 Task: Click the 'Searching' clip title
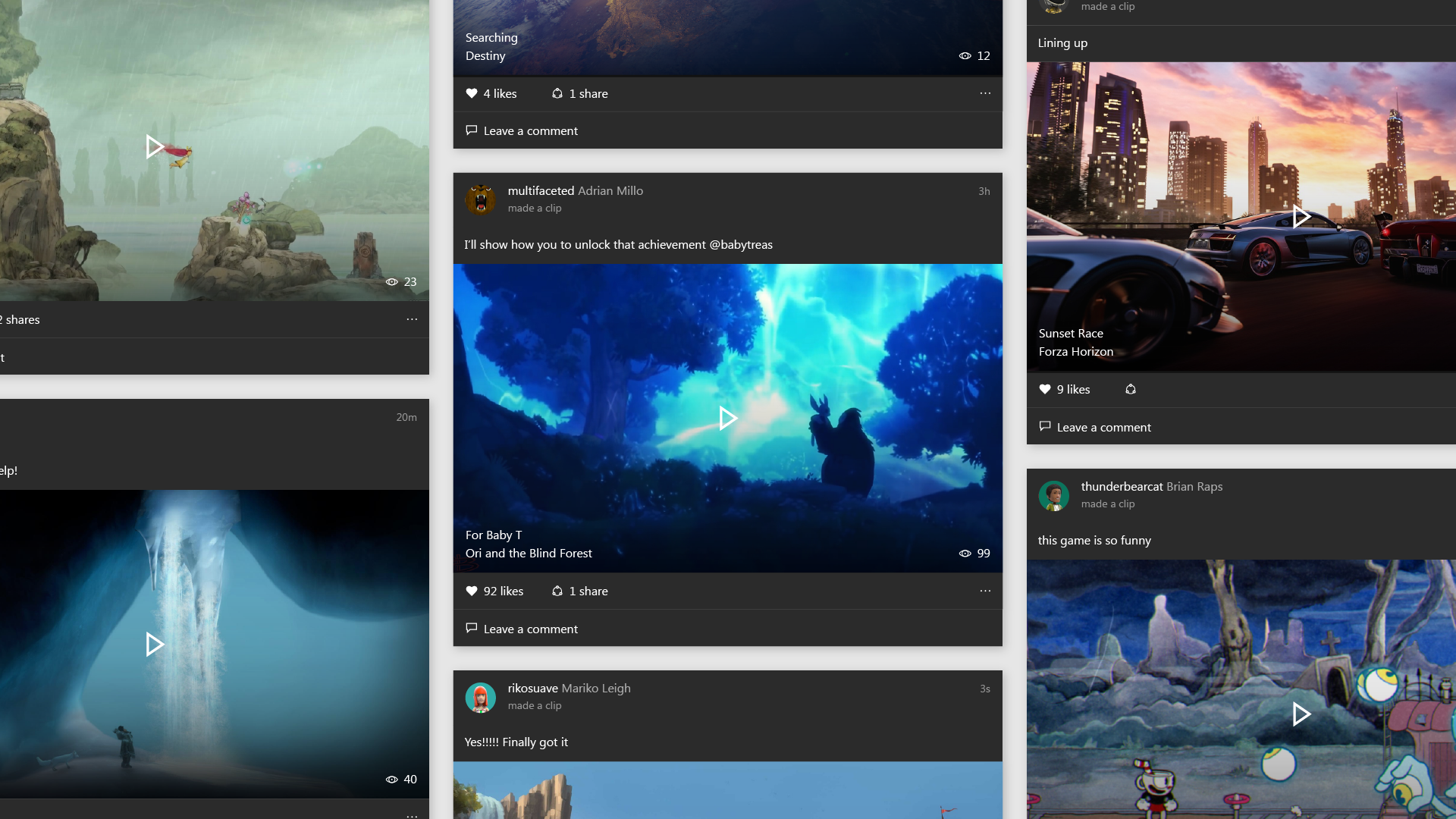(491, 37)
